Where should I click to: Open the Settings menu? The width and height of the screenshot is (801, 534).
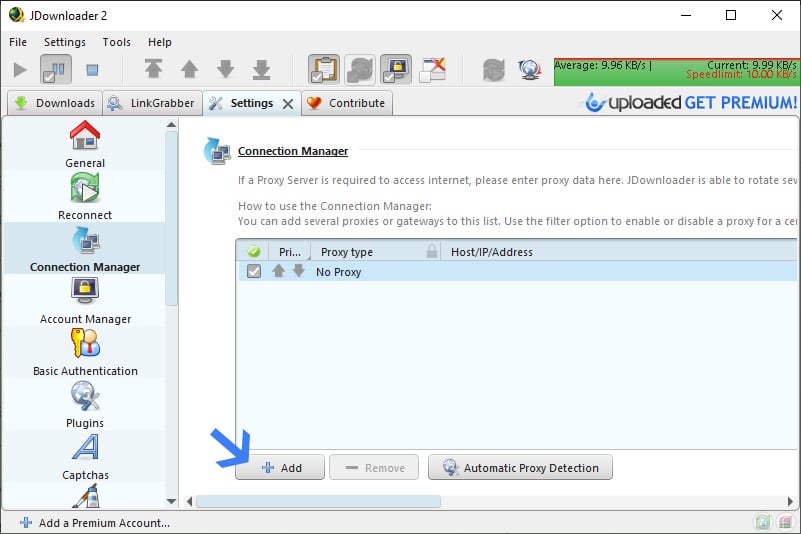[64, 42]
